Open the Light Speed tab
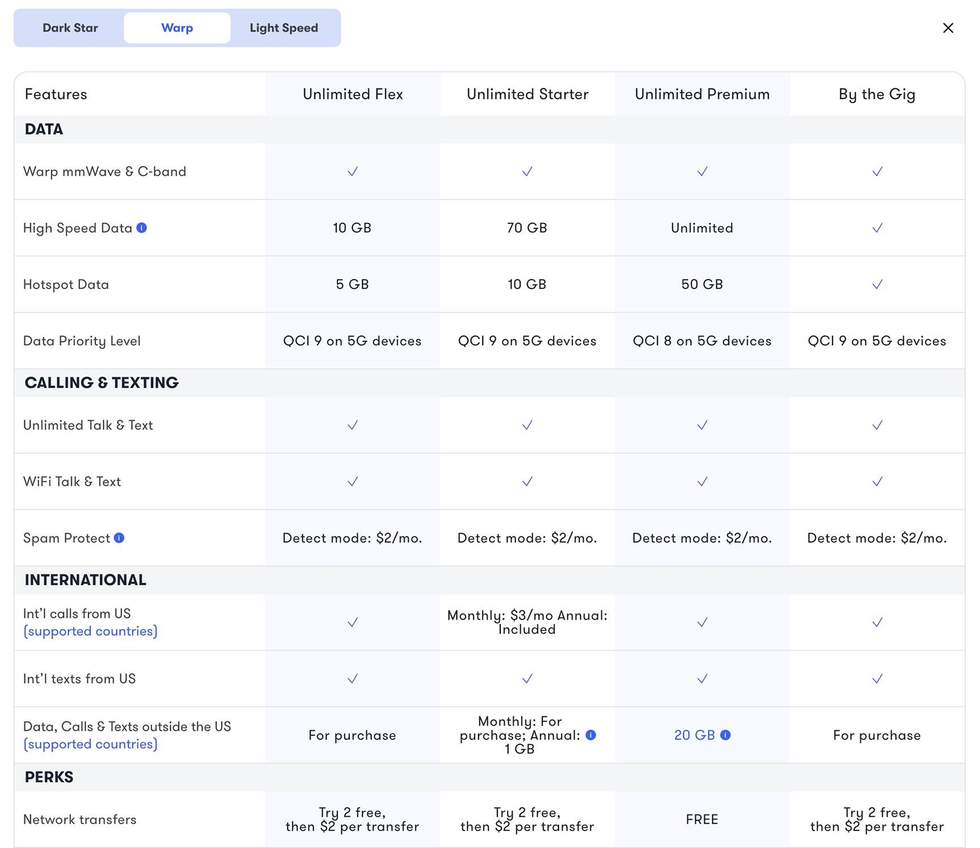Viewport: 980px width, 848px height. click(x=284, y=28)
